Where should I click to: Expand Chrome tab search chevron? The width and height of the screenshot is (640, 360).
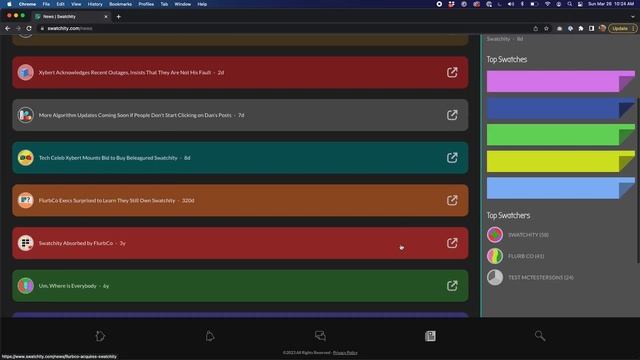coord(633,17)
